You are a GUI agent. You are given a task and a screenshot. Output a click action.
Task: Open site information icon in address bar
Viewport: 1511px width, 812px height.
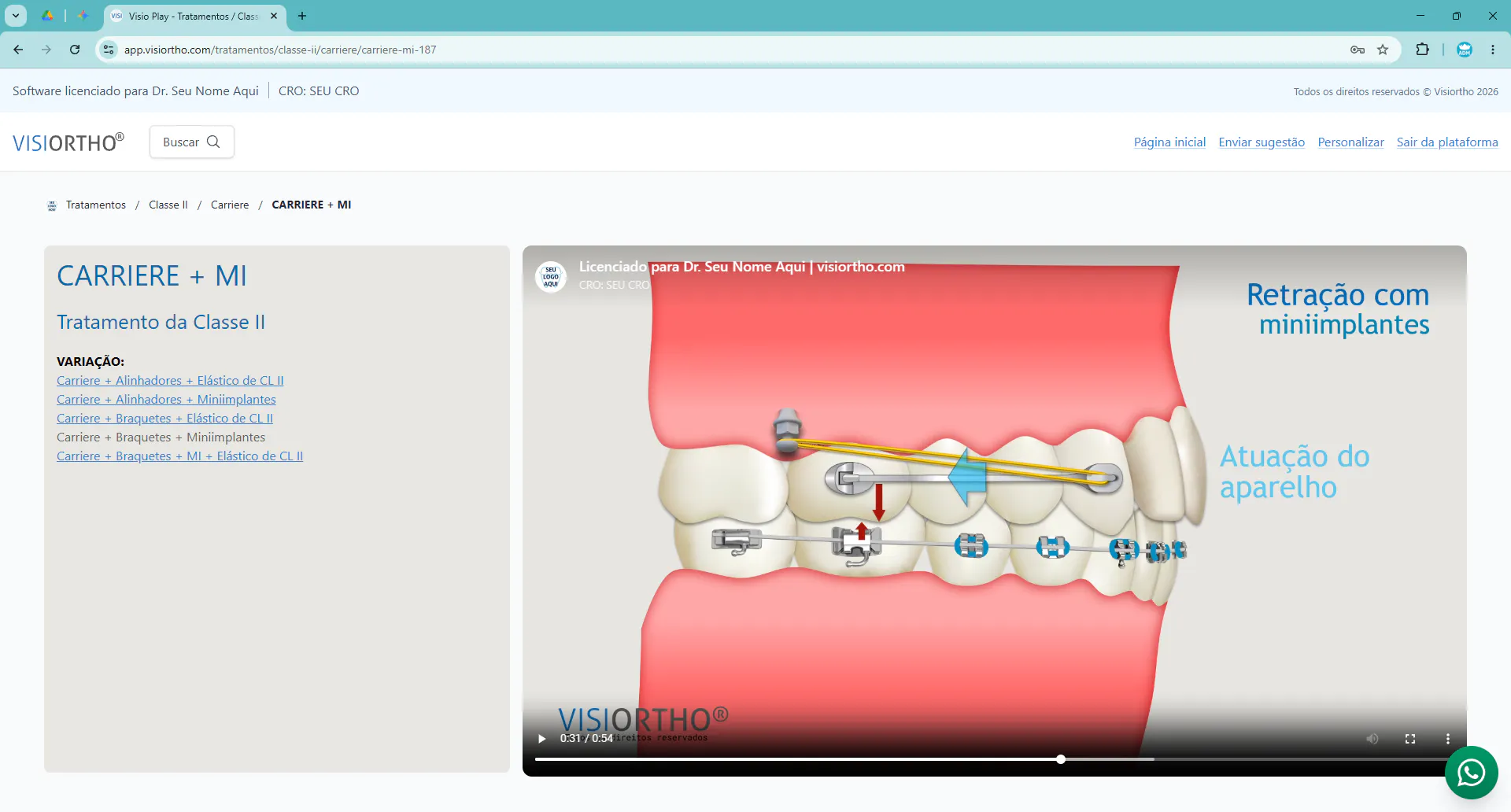click(x=109, y=50)
